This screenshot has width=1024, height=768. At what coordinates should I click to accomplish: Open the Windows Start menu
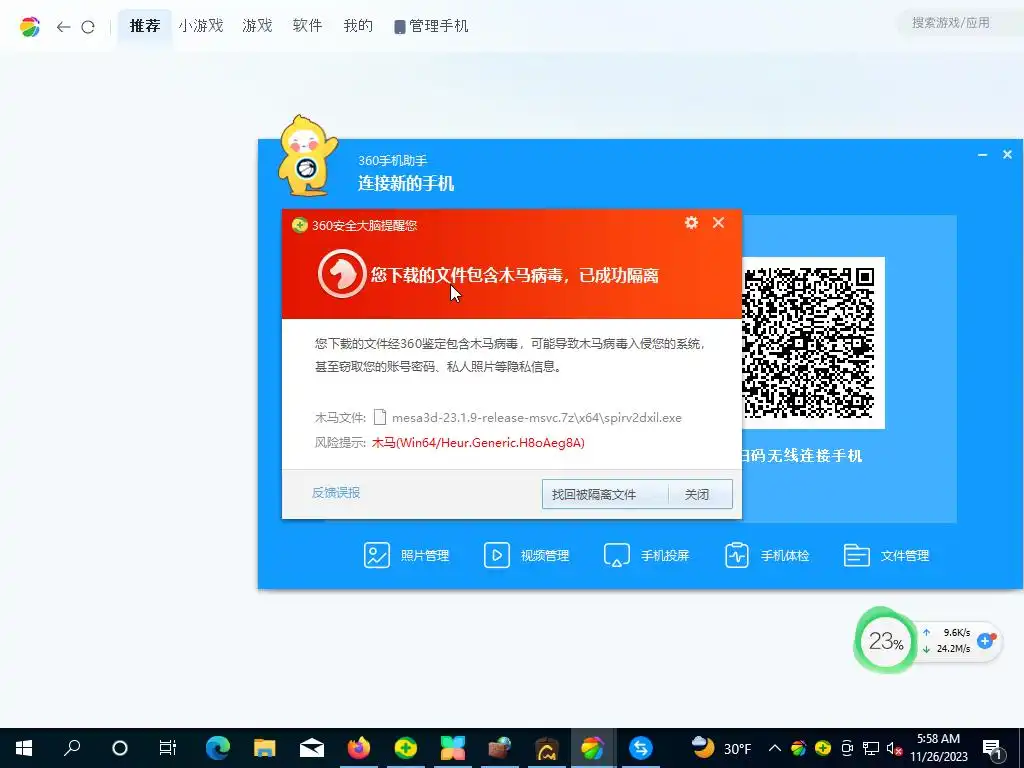tap(24, 748)
